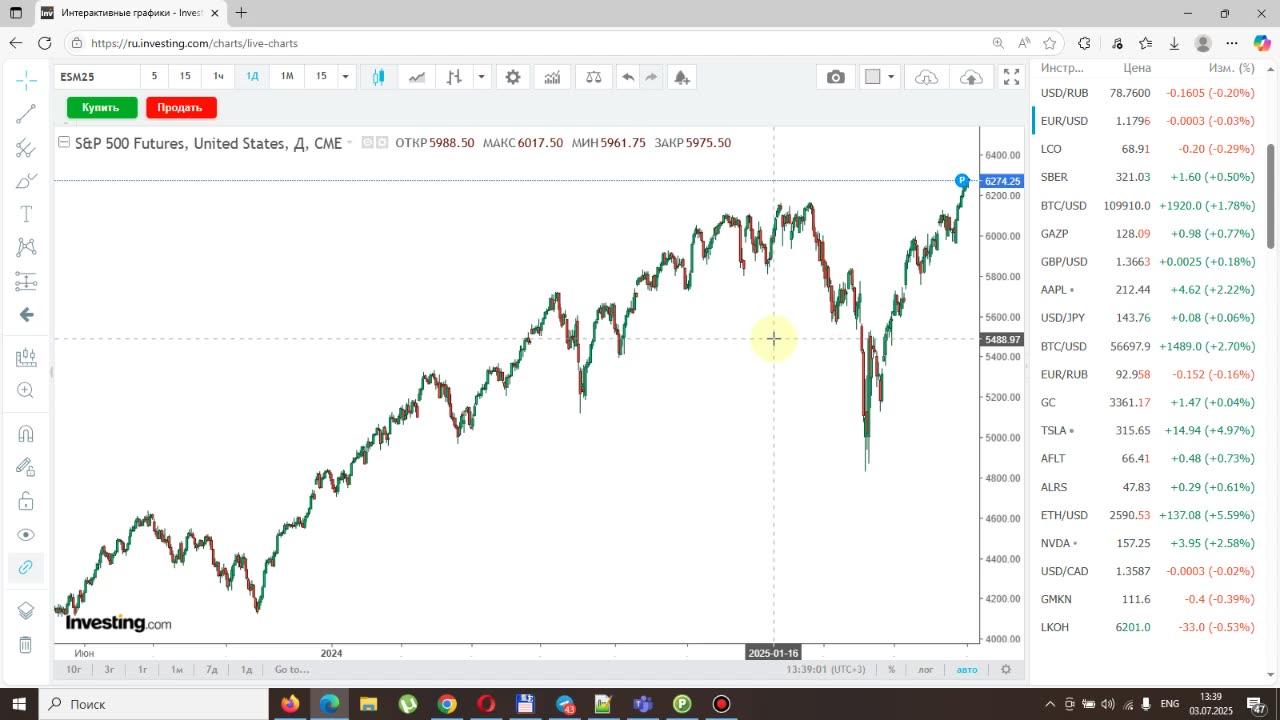This screenshot has width=1280, height=720.
Task: Set chart range to 1м
Action: point(177,670)
